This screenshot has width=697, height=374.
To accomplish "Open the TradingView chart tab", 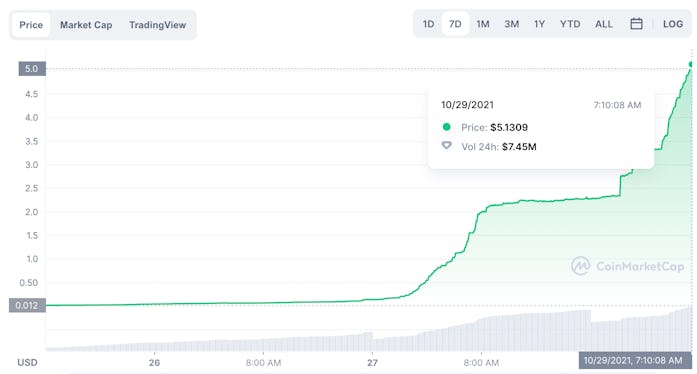I will (x=157, y=25).
